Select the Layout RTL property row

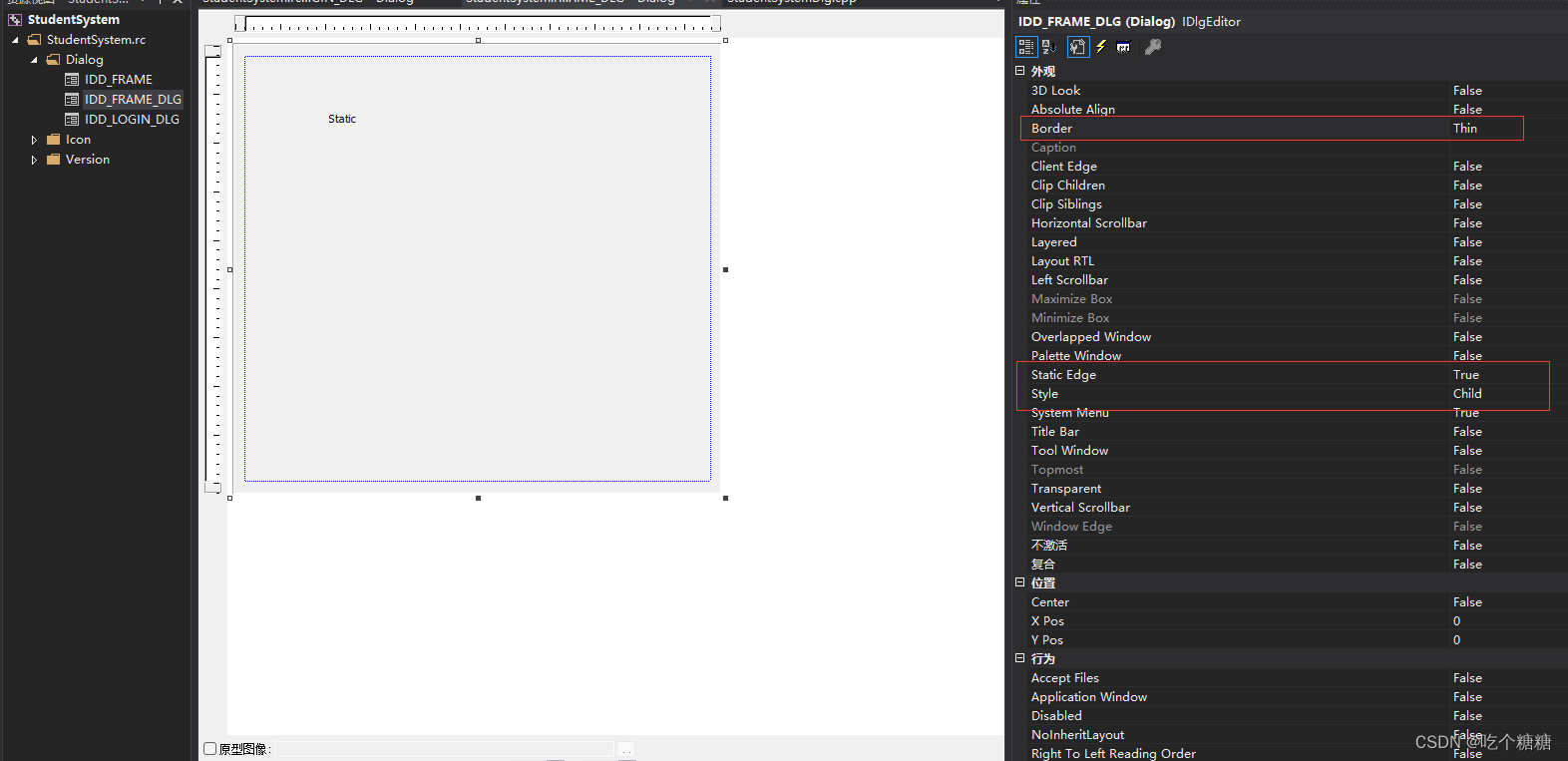click(1298, 261)
